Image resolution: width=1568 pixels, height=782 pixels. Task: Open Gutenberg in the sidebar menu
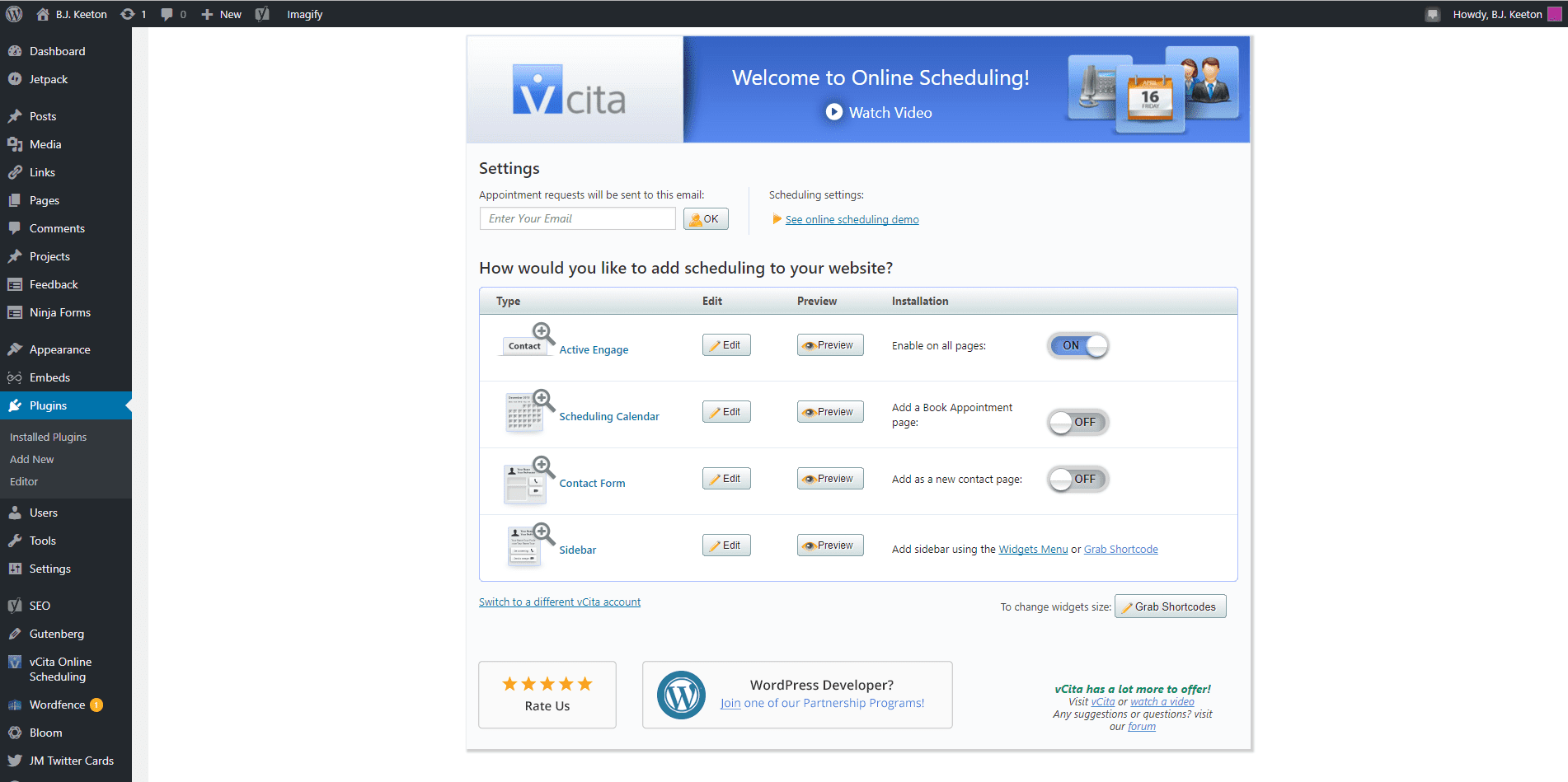click(x=66, y=634)
